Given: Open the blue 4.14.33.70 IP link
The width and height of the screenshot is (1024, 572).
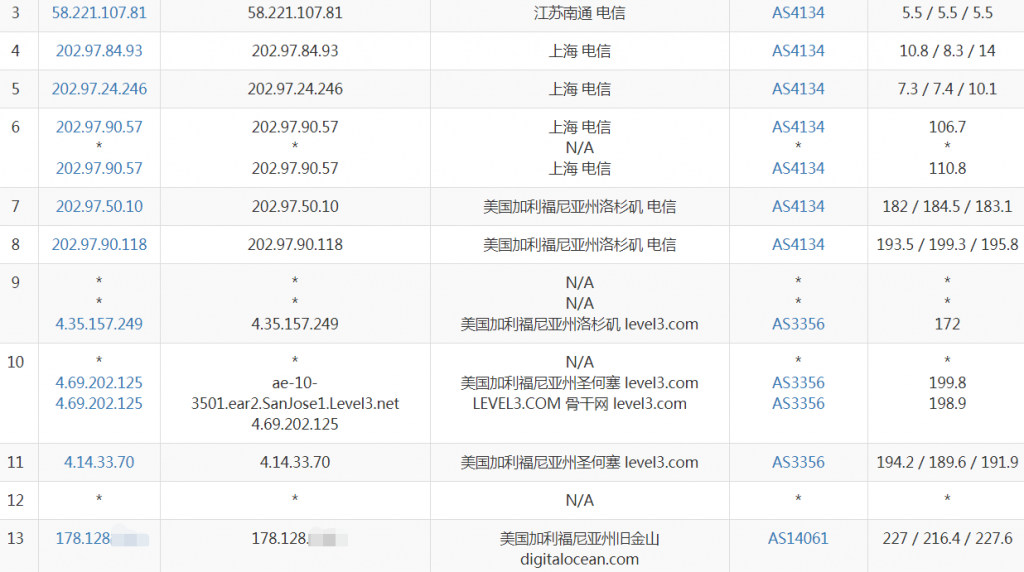Looking at the screenshot, I should click(x=99, y=462).
